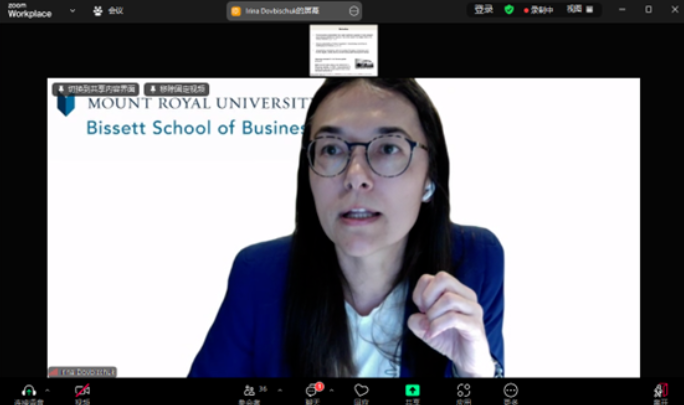The height and width of the screenshot is (405, 684).
Task: Open the View (视图) menu
Action: pos(579,10)
